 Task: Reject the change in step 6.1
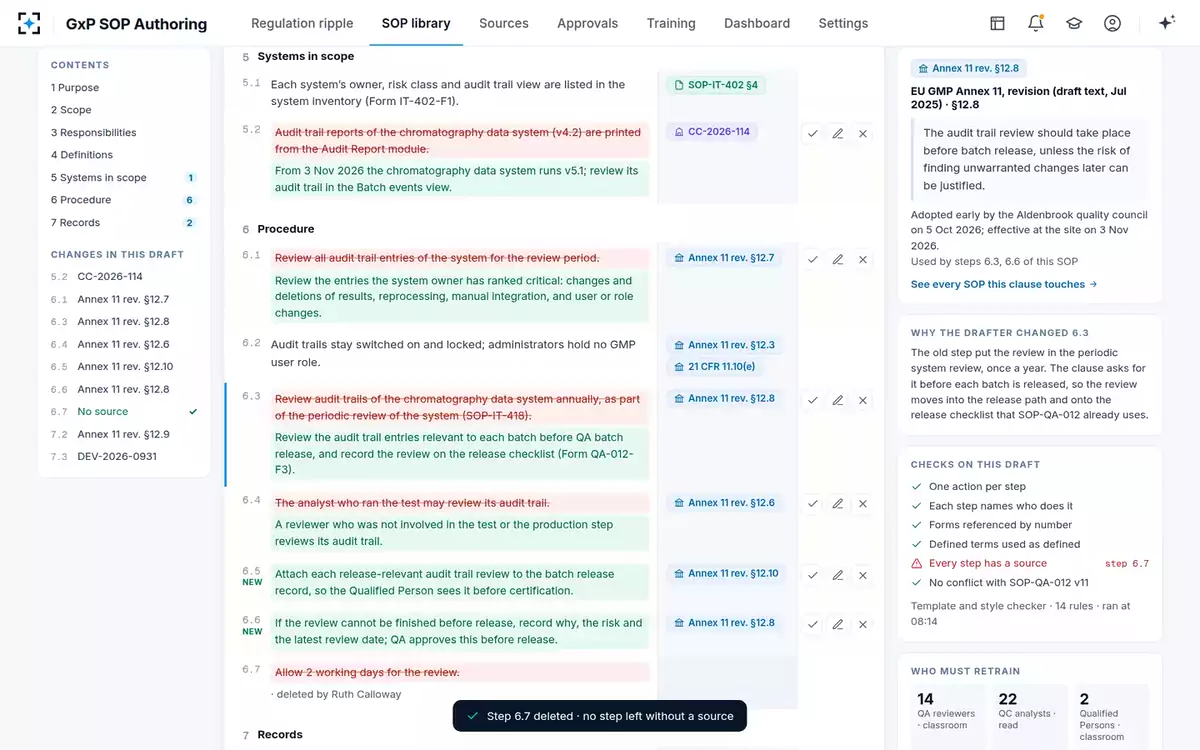pos(863,259)
